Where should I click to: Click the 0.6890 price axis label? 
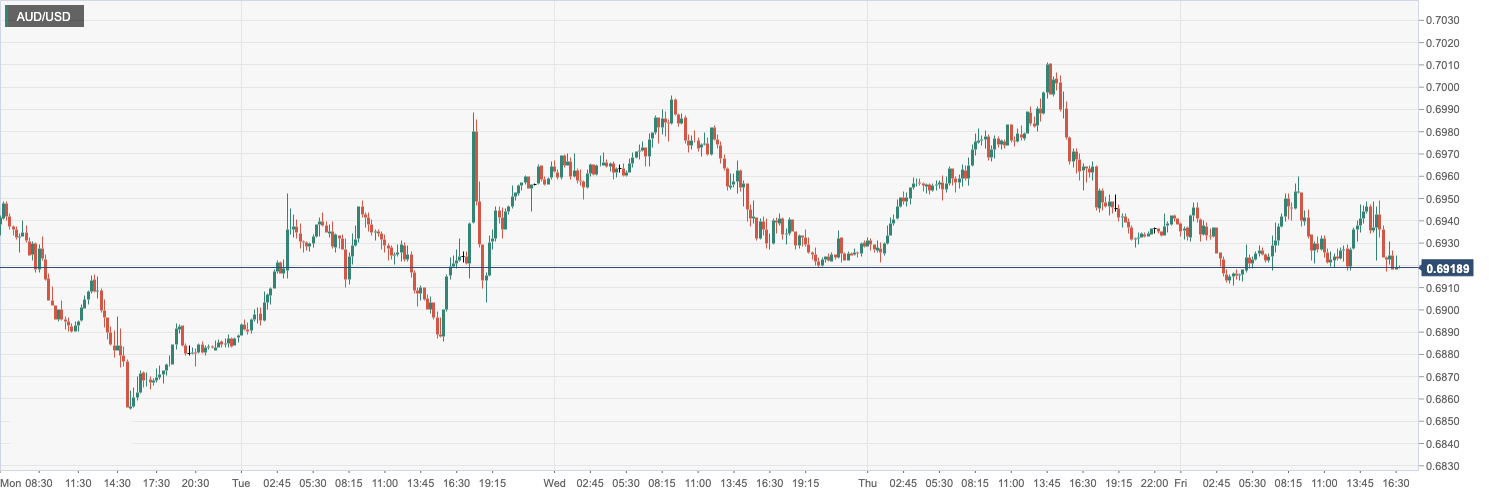1443,332
